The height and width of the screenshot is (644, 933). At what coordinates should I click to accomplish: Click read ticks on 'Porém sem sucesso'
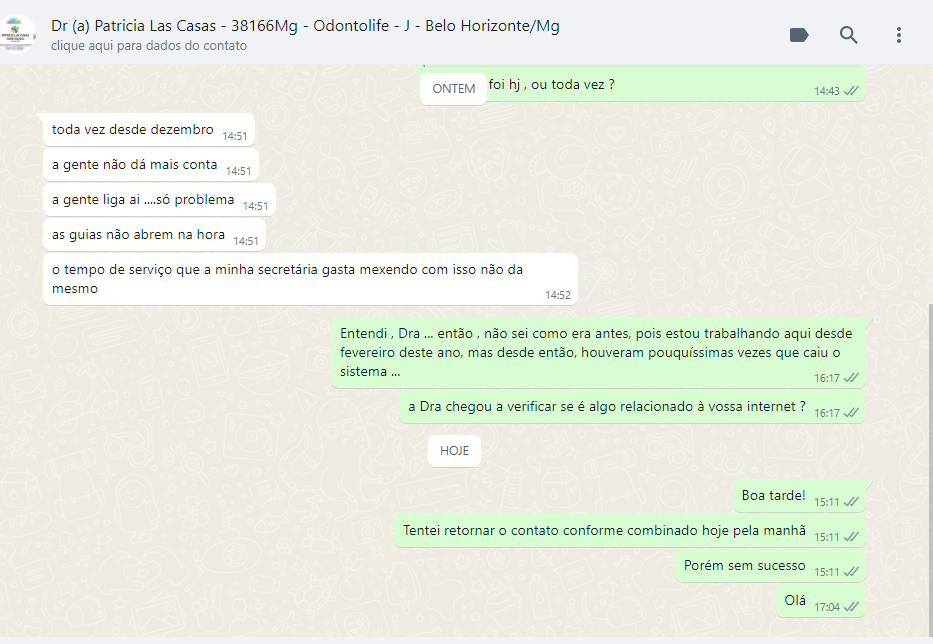point(851,572)
